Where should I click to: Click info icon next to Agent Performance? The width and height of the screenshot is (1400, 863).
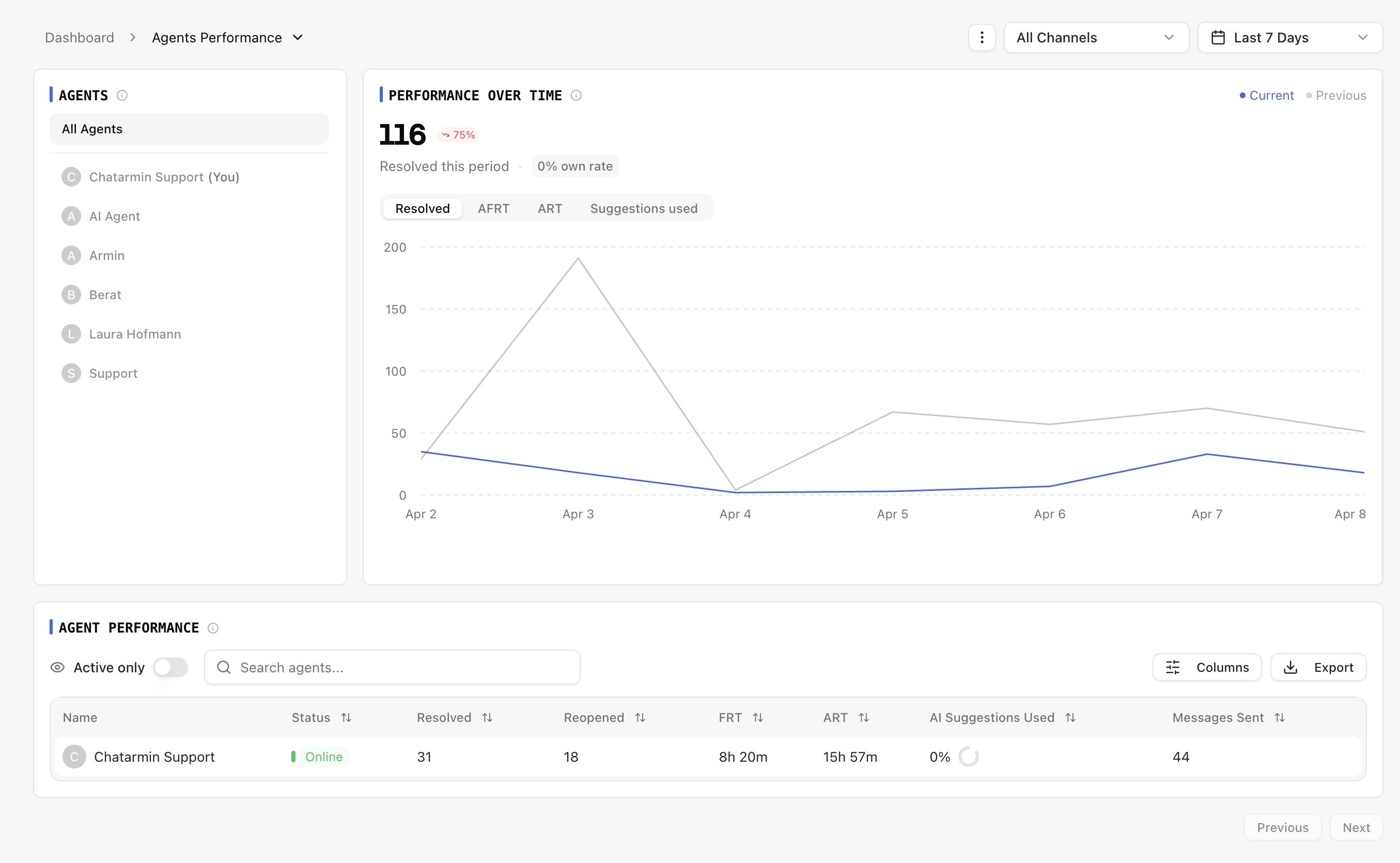coord(213,628)
